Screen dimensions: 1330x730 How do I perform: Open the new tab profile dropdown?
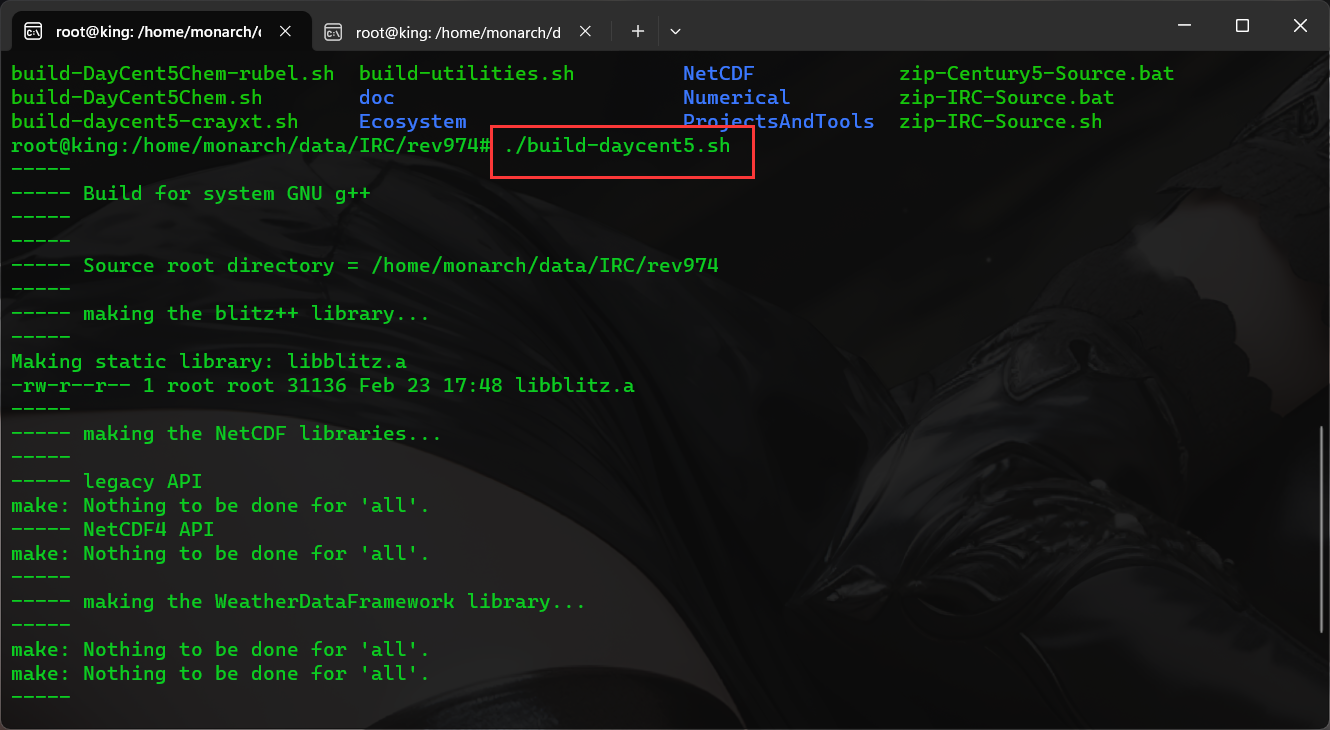coord(675,31)
